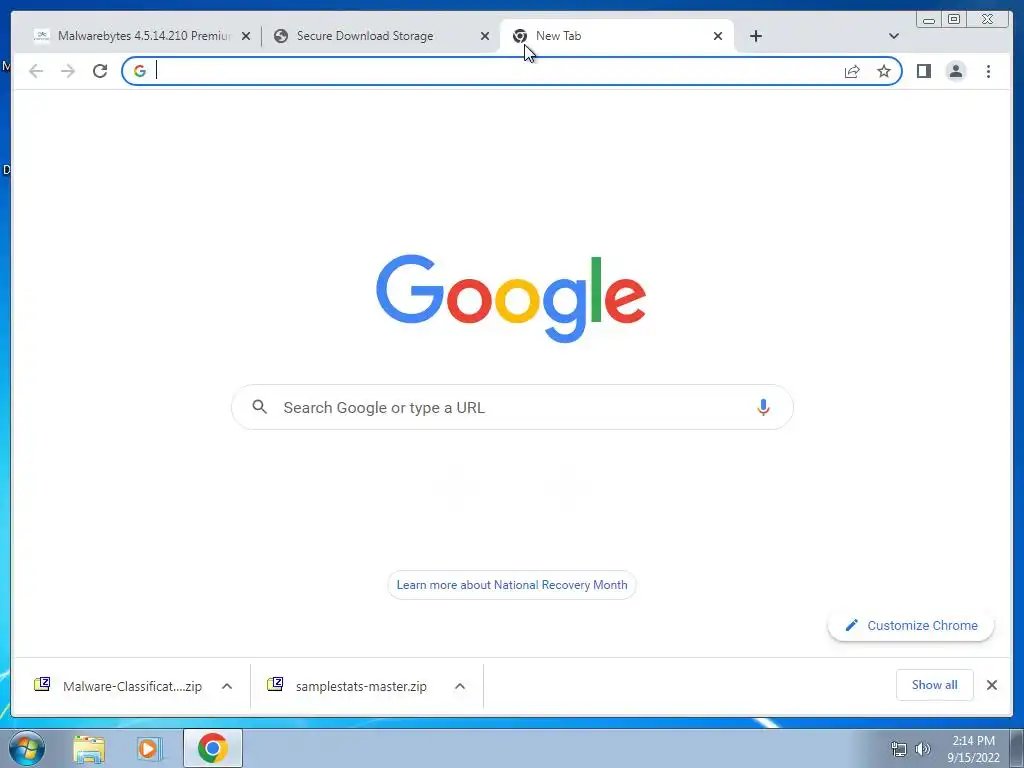1024x768 pixels.
Task: Select the New Tab tab
Action: click(x=617, y=36)
